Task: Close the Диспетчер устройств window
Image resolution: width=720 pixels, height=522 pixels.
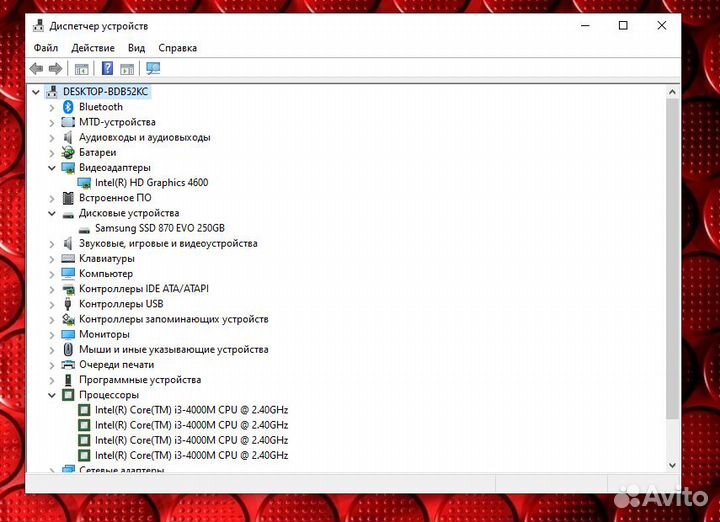Action: (x=662, y=26)
